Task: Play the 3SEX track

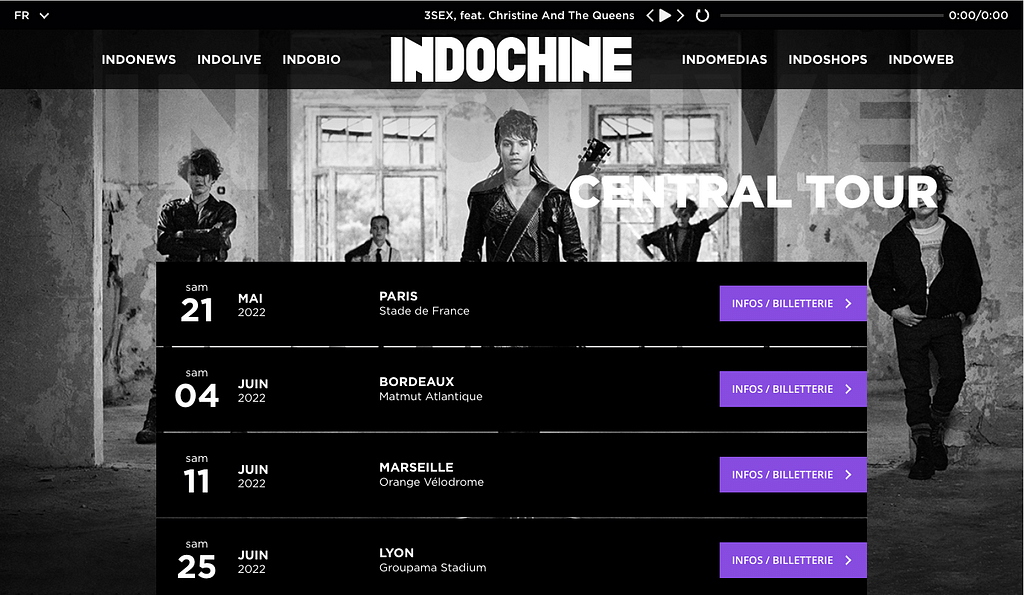Action: point(665,15)
